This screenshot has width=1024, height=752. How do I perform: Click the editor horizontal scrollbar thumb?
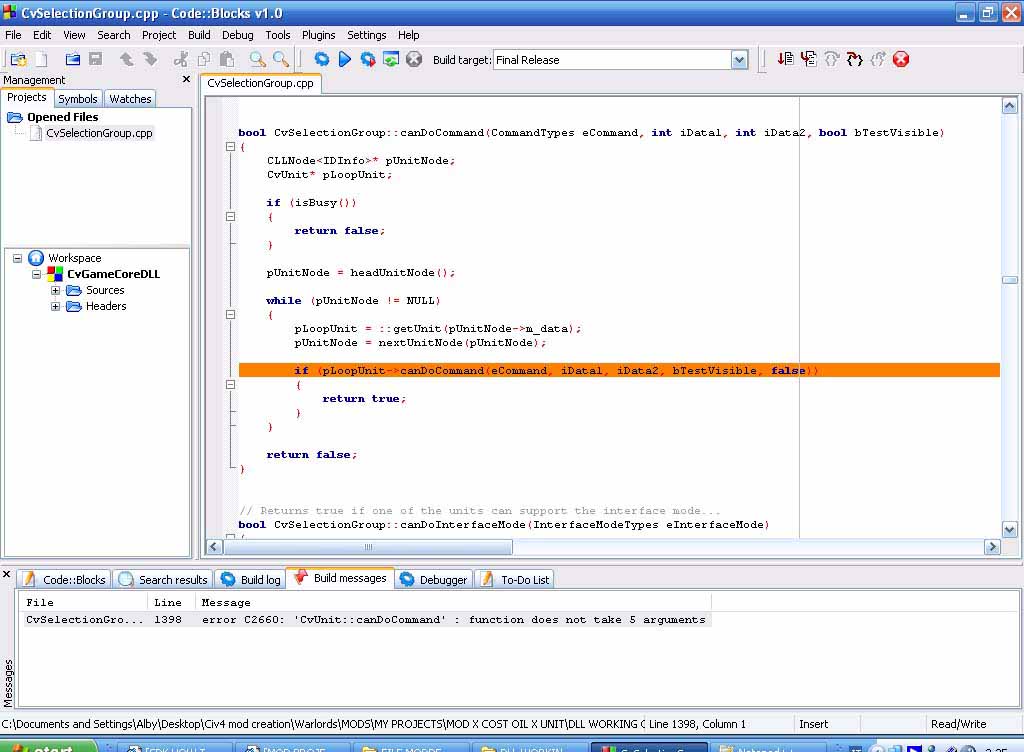pyautogui.click(x=368, y=547)
